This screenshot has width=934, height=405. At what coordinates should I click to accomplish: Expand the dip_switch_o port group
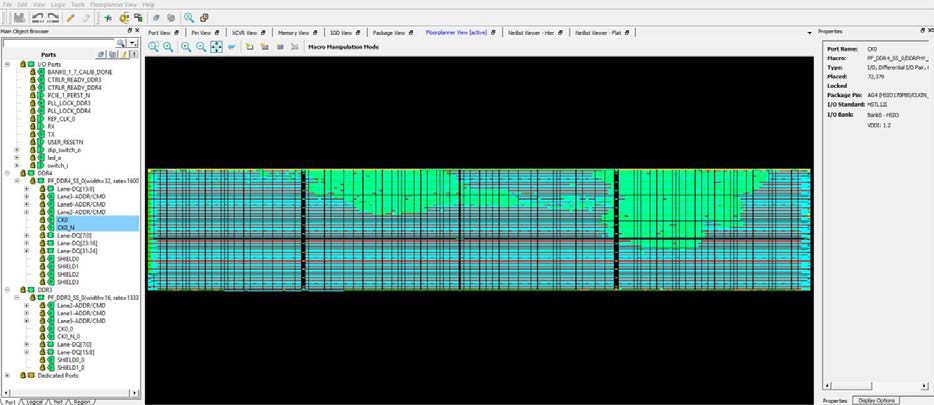(x=17, y=149)
